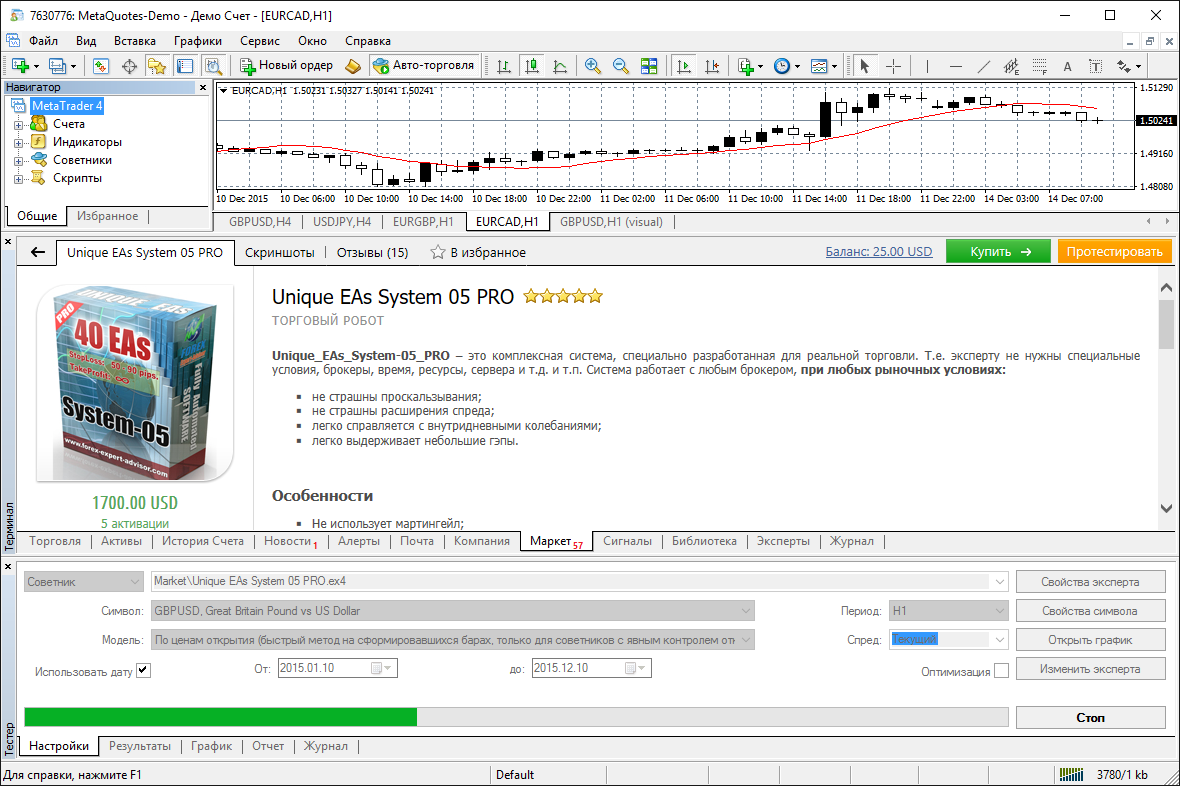Click the green testing progress bar

(x=220, y=717)
